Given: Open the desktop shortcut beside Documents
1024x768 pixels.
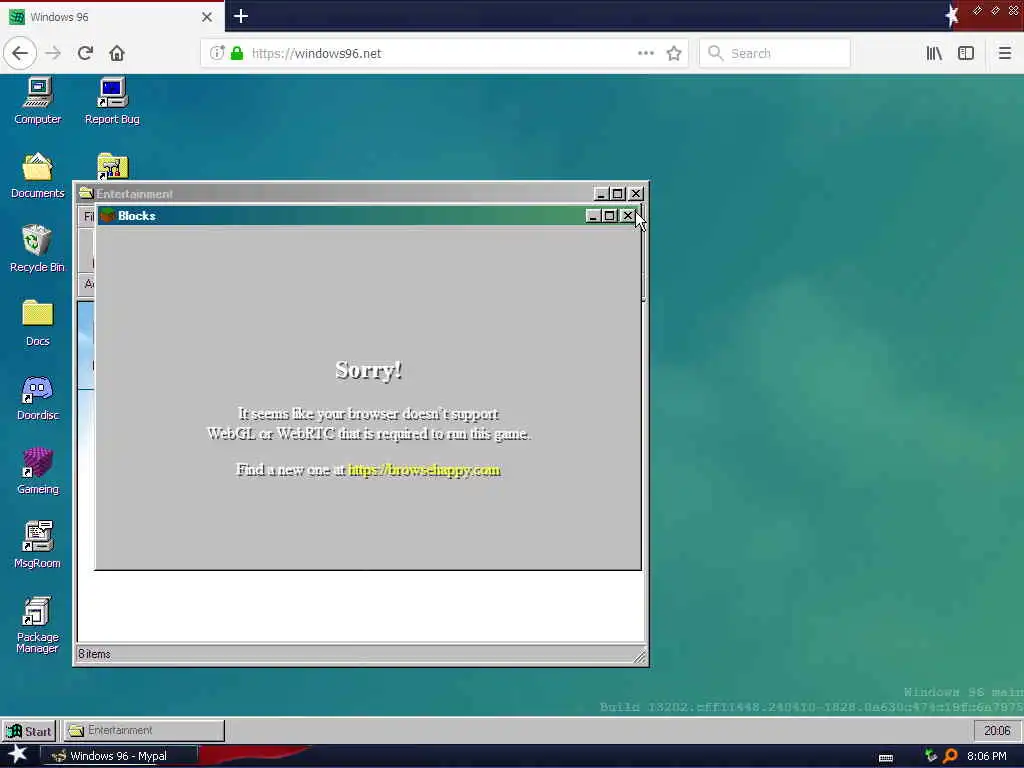Looking at the screenshot, I should (112, 166).
